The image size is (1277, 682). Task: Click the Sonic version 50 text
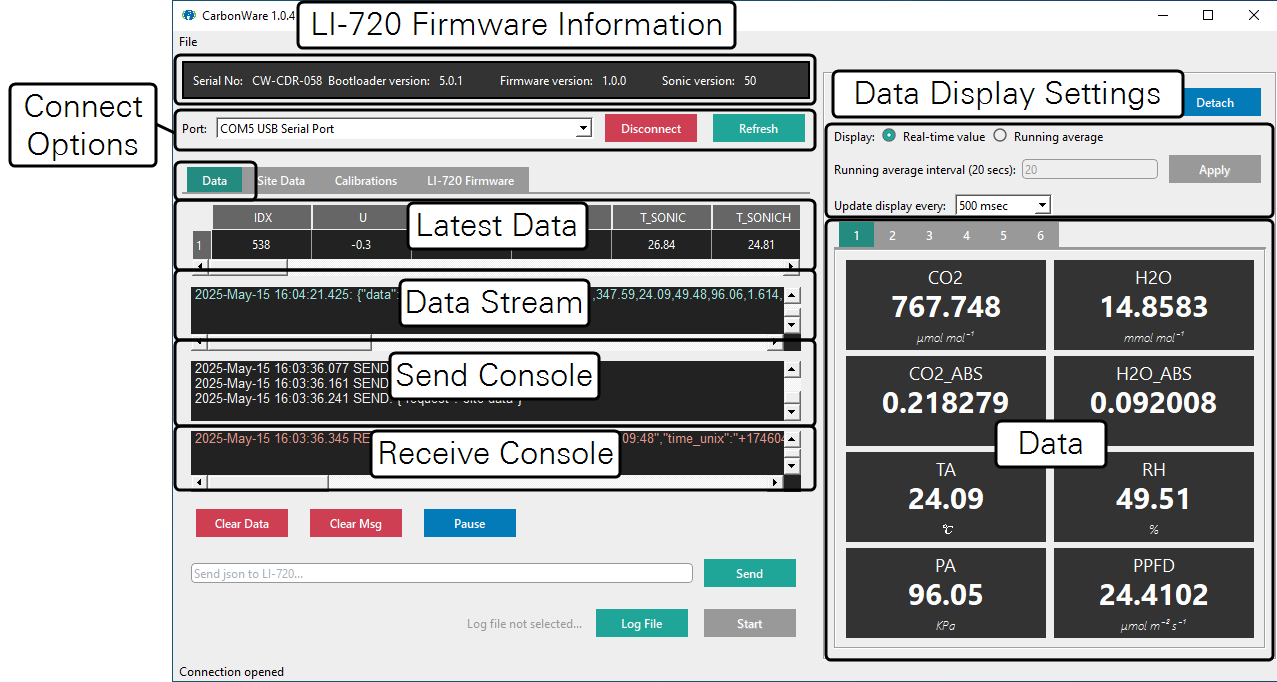click(x=709, y=81)
